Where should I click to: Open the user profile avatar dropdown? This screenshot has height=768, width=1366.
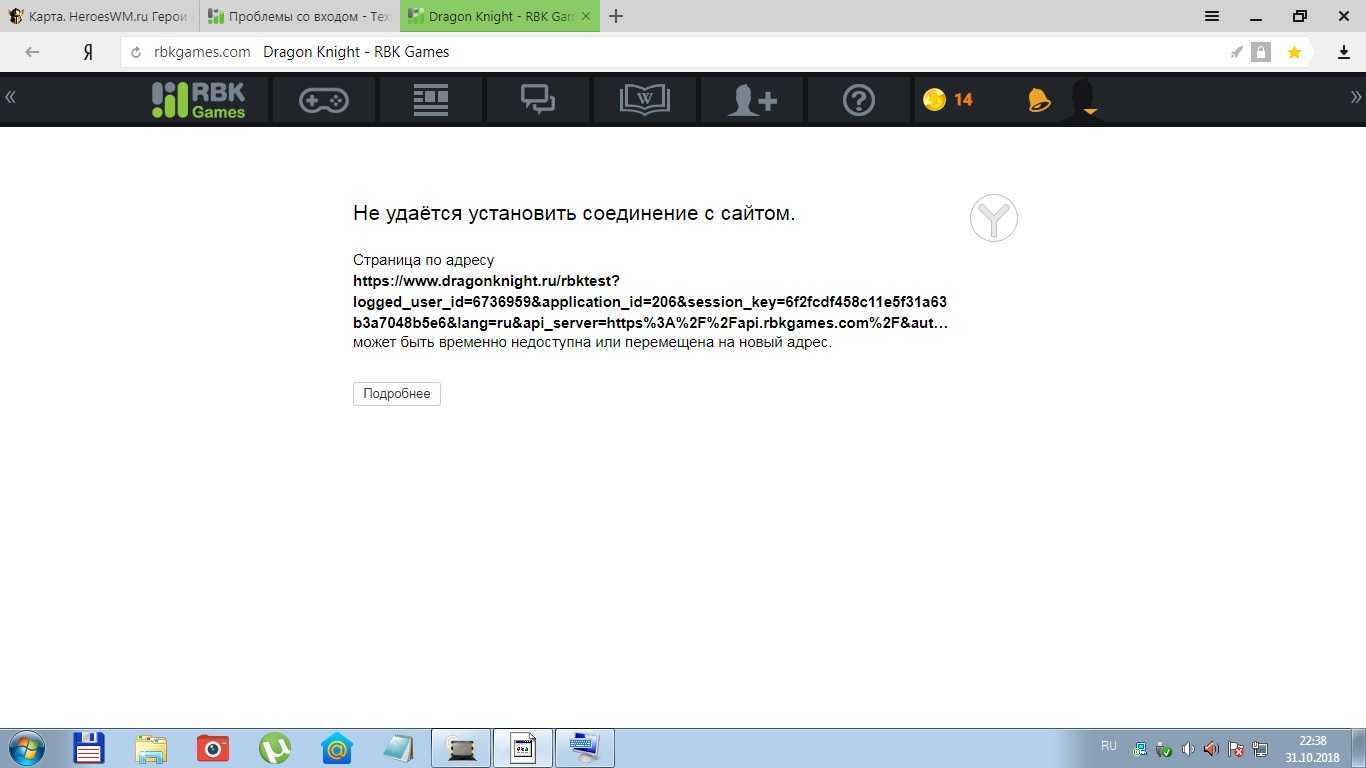pos(1083,99)
